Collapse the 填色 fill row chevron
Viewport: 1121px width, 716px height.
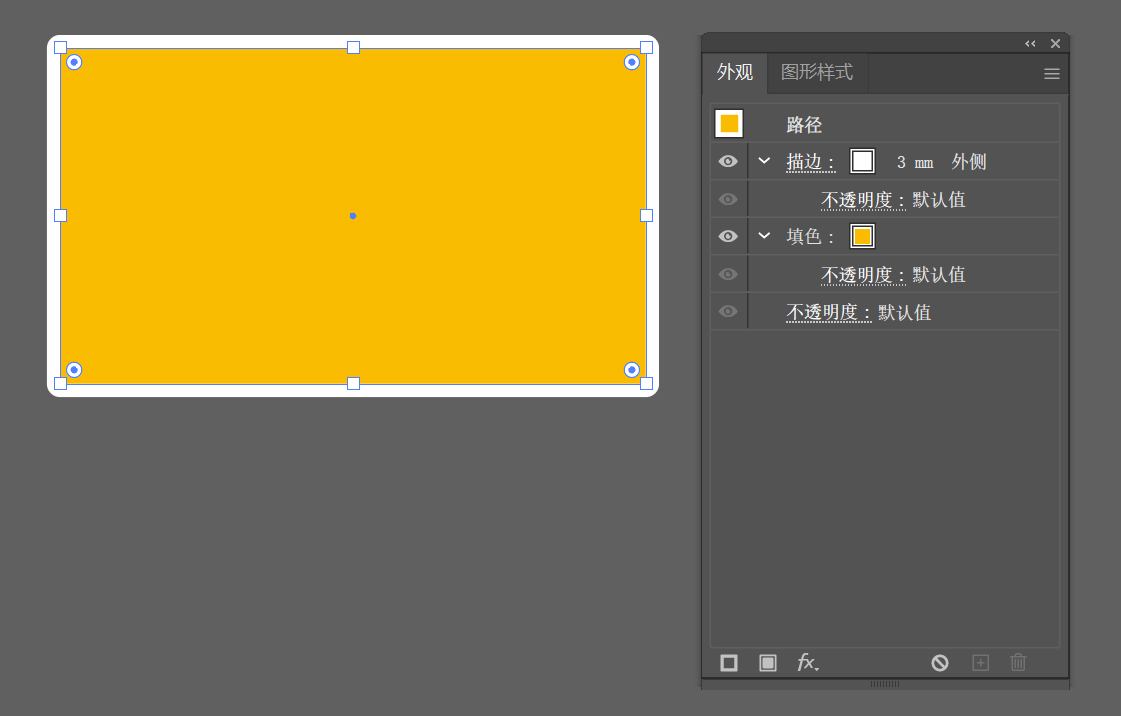pos(764,236)
